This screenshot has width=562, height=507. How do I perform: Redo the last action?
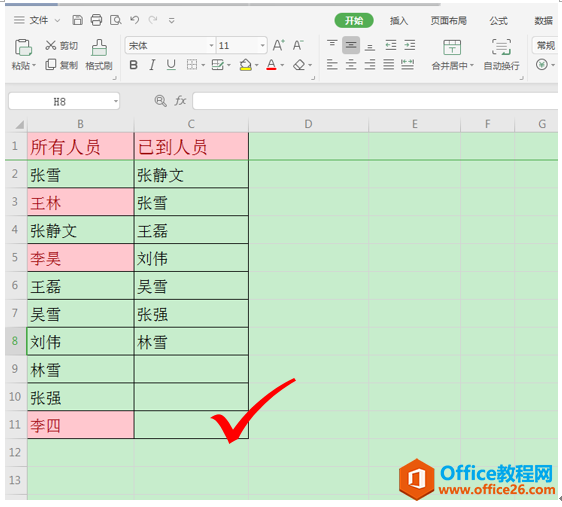[x=153, y=20]
